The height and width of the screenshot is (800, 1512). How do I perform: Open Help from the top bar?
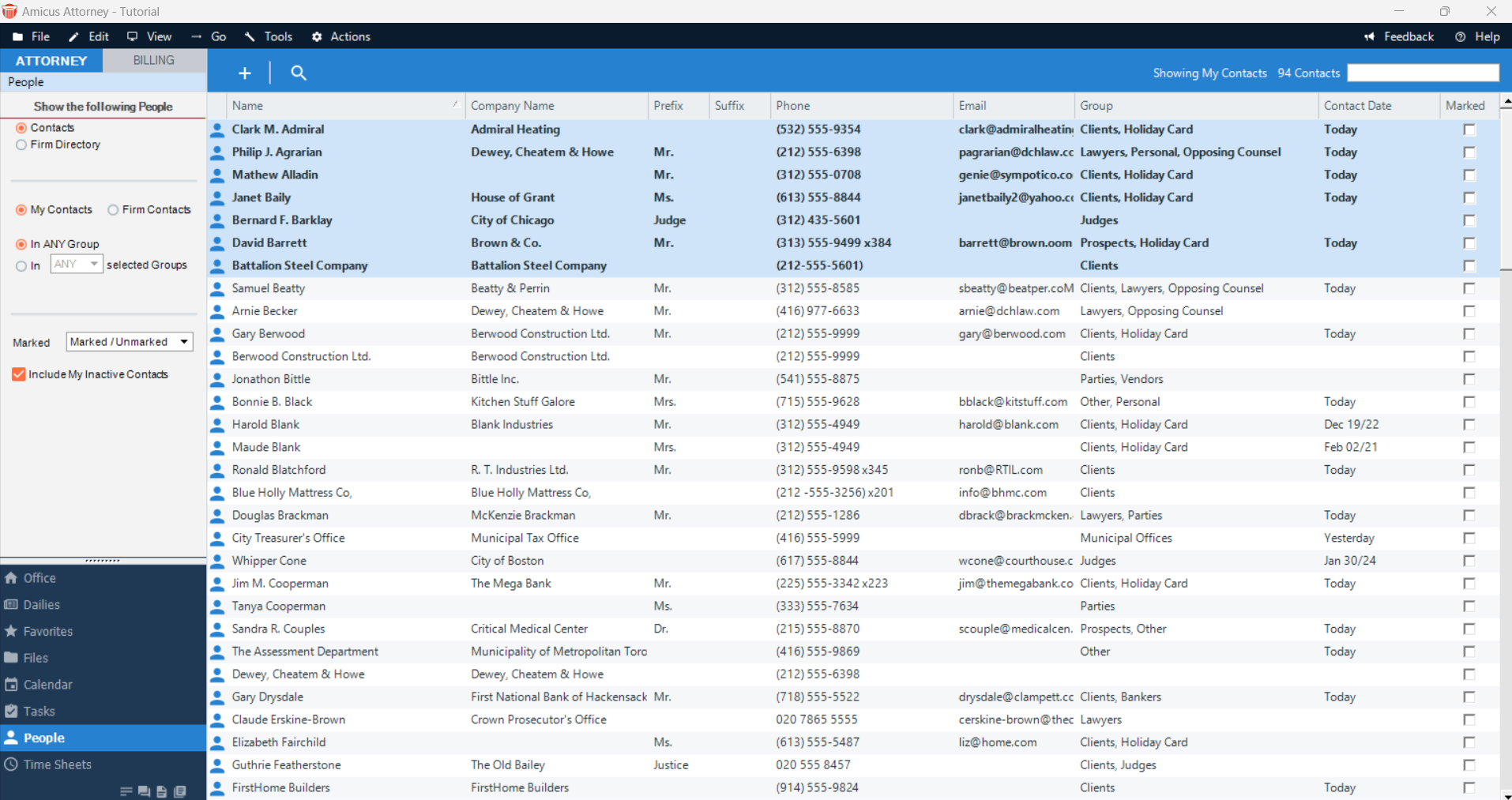[1477, 36]
